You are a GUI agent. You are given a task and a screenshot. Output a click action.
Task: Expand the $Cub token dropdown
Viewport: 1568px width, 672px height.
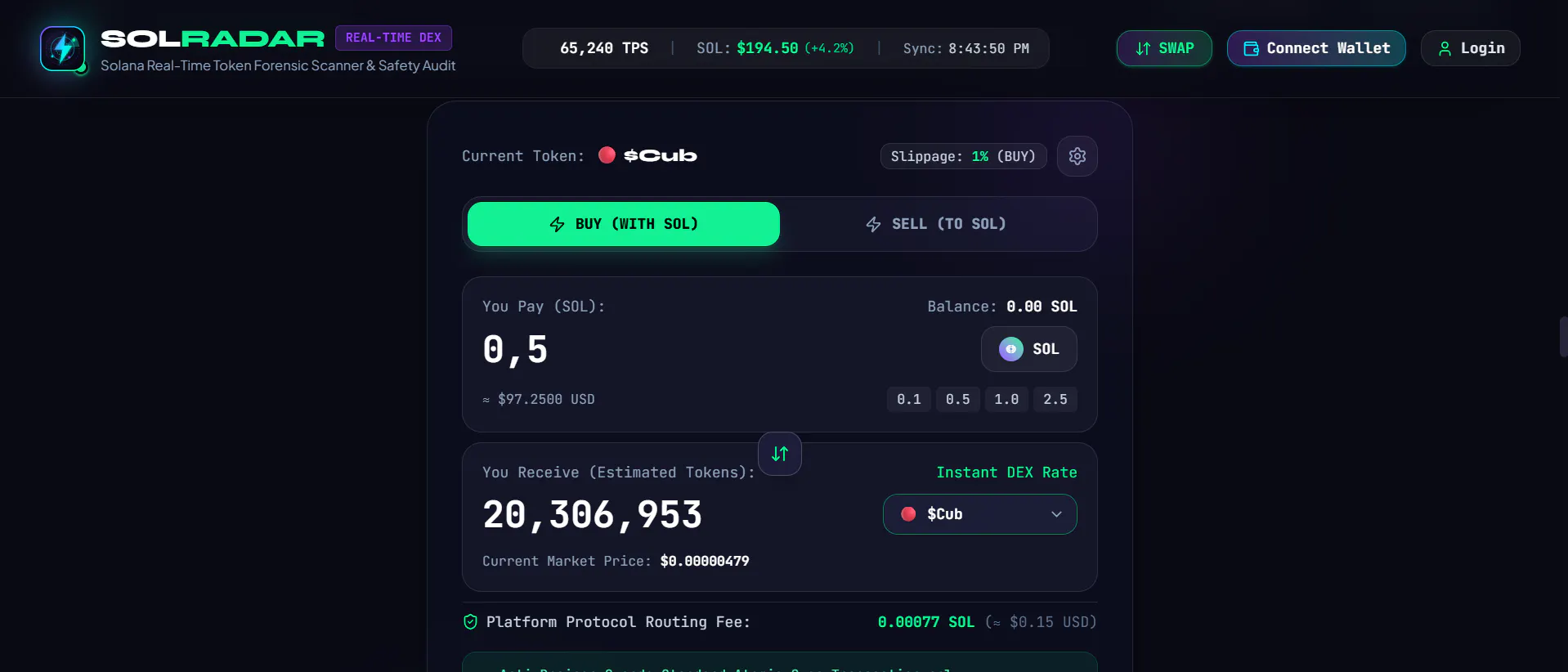(979, 514)
